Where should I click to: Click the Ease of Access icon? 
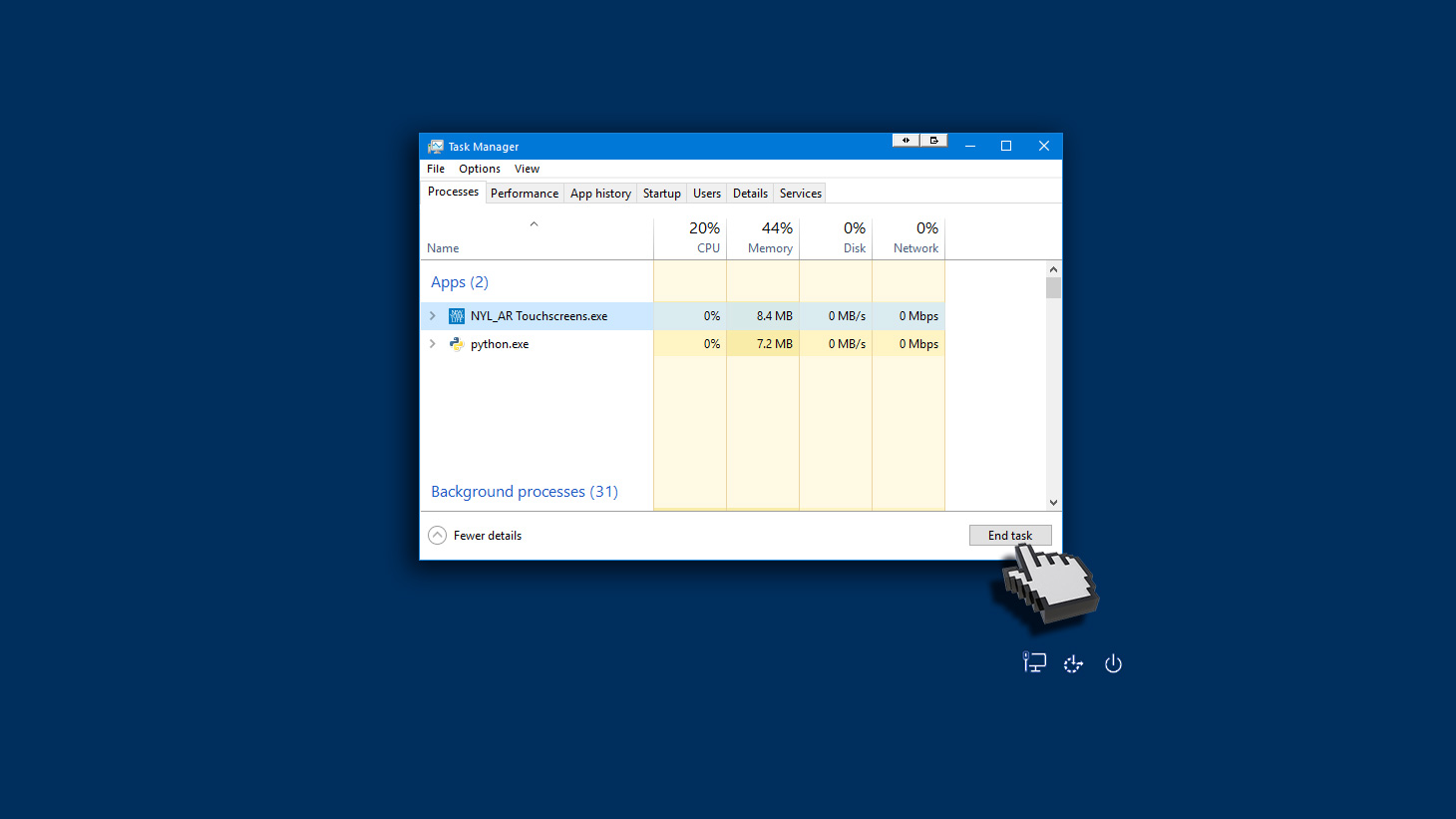point(1073,664)
